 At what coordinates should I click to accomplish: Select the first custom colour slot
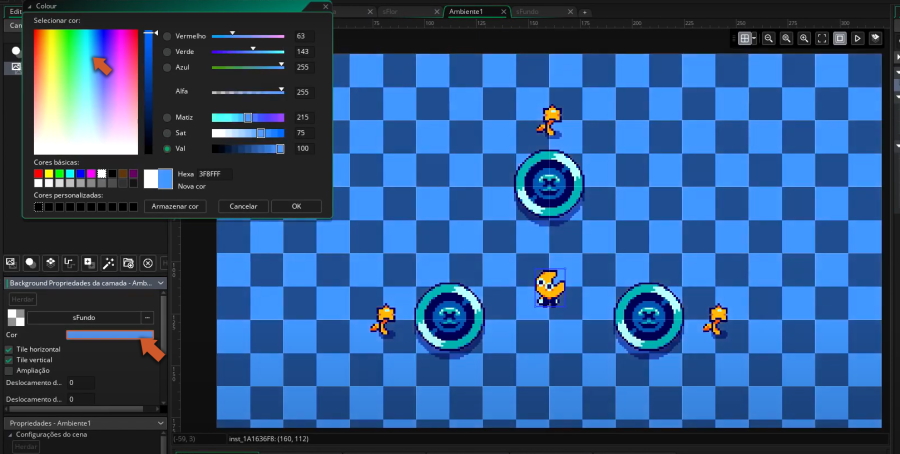tap(38, 207)
